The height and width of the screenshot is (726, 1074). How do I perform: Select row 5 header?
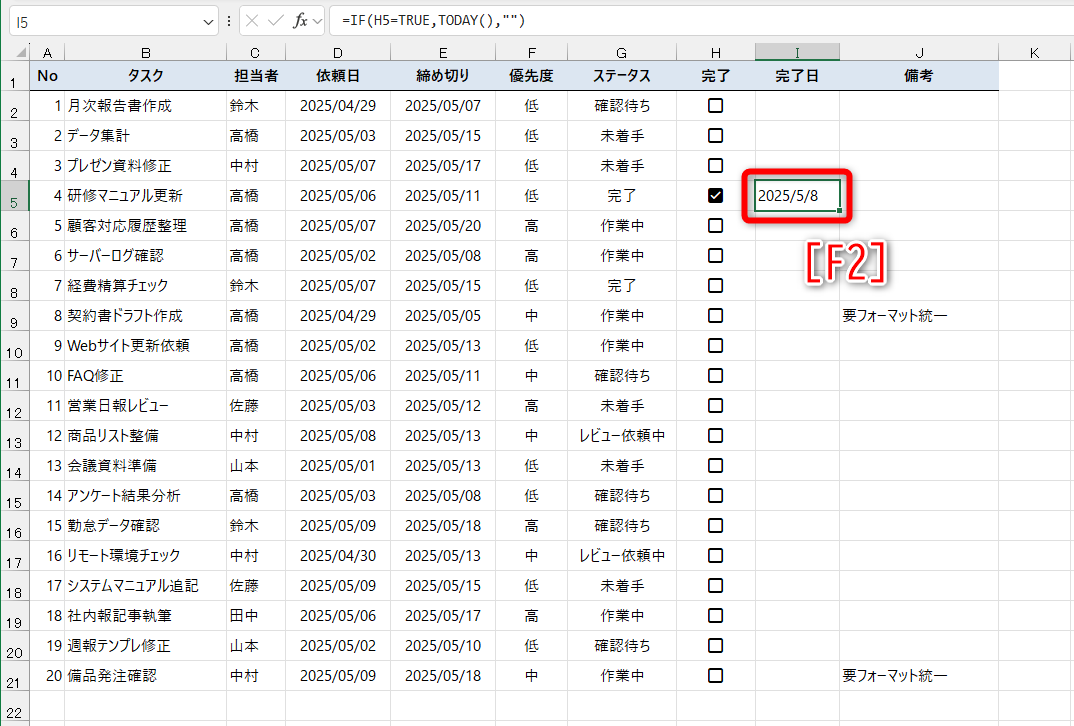(x=16, y=195)
